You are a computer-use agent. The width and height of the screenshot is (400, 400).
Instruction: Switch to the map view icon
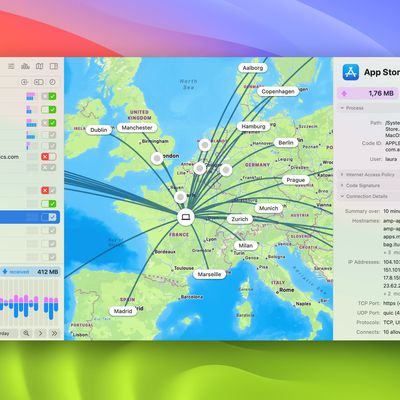click(40, 66)
